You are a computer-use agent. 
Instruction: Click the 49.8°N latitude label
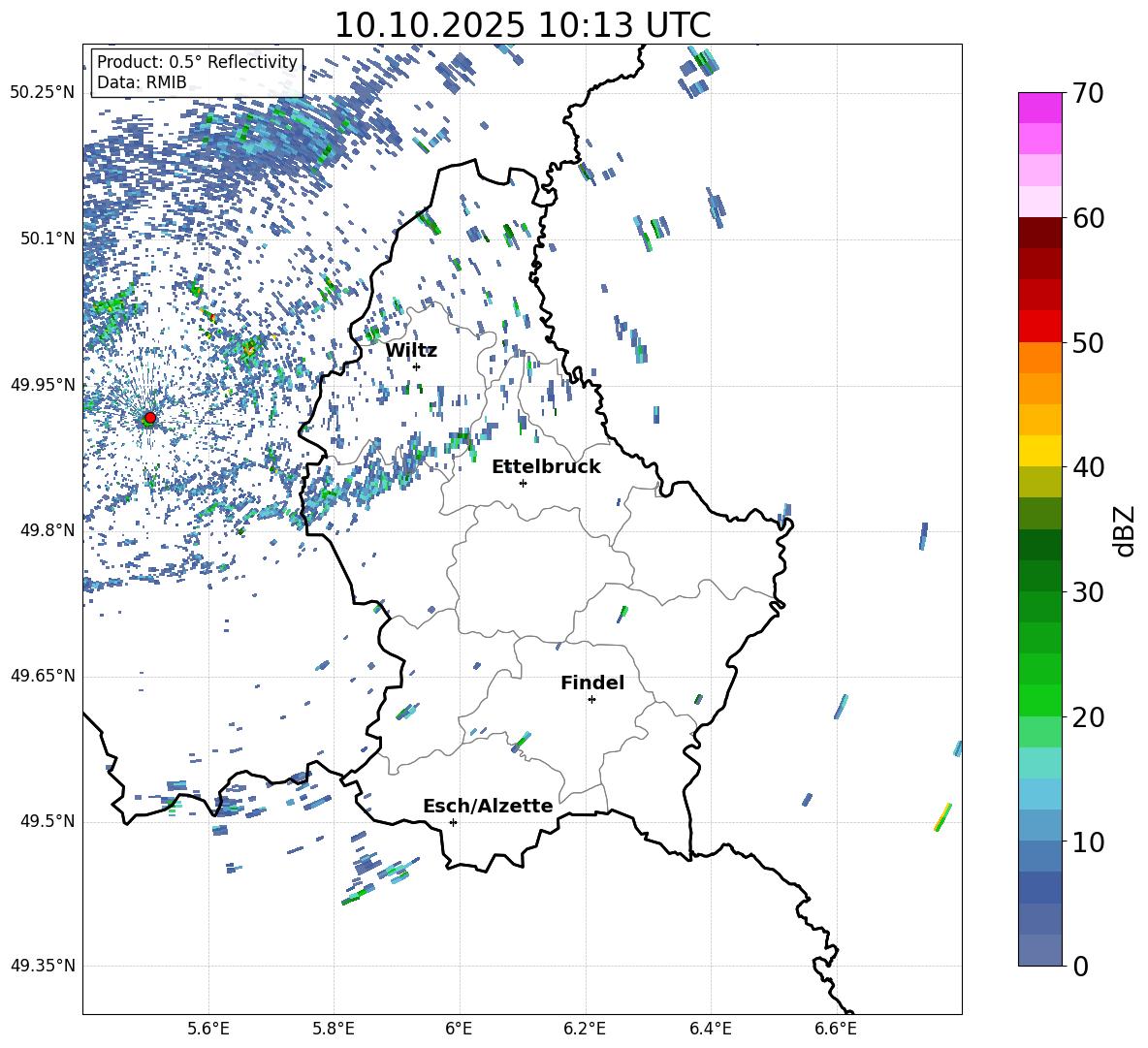tap(47, 530)
